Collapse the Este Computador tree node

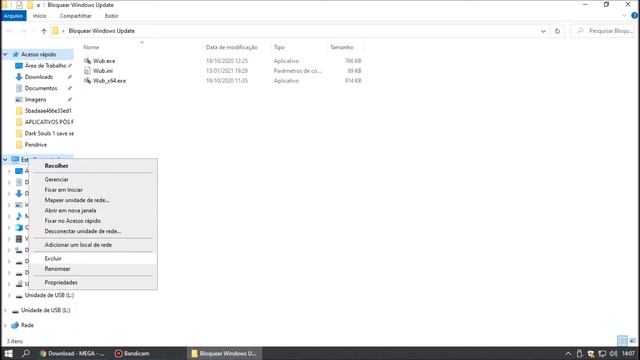pos(5,160)
